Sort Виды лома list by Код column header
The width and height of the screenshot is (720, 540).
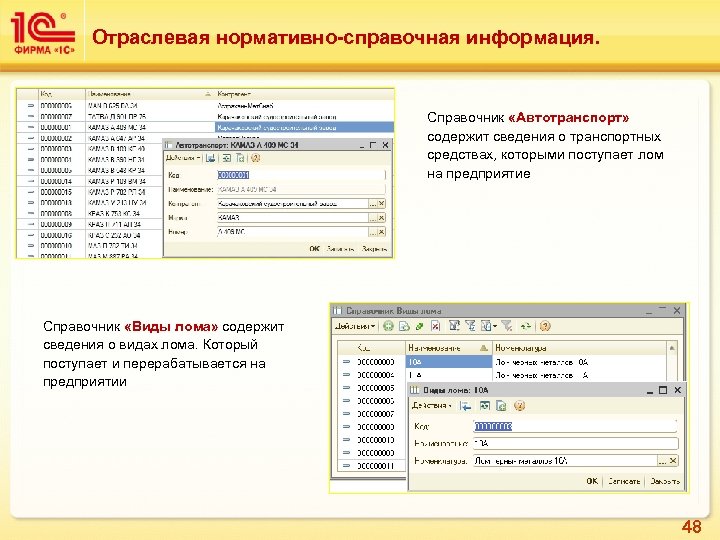click(x=372, y=348)
